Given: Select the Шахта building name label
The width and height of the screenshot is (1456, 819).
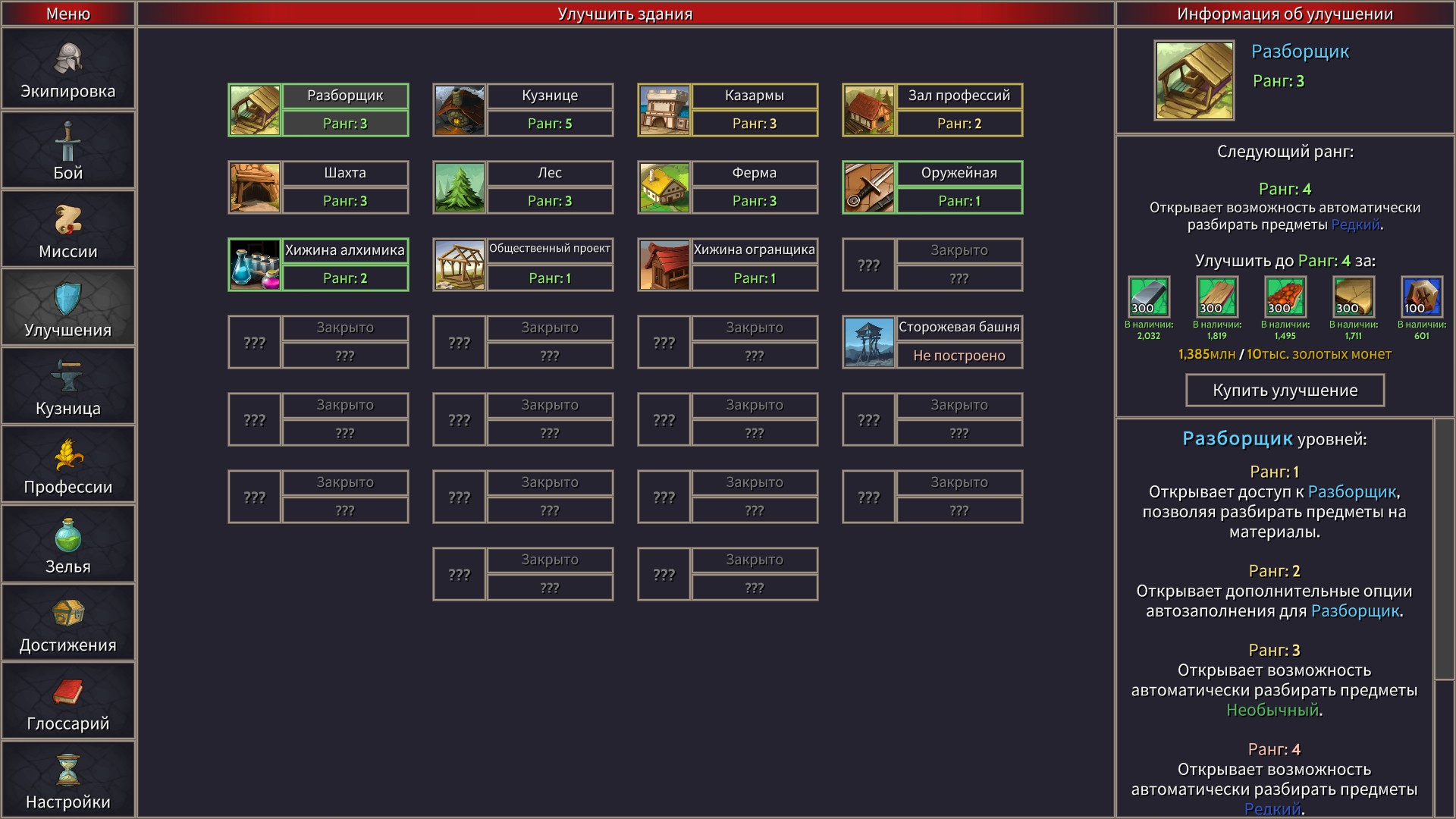Looking at the screenshot, I should tap(345, 173).
